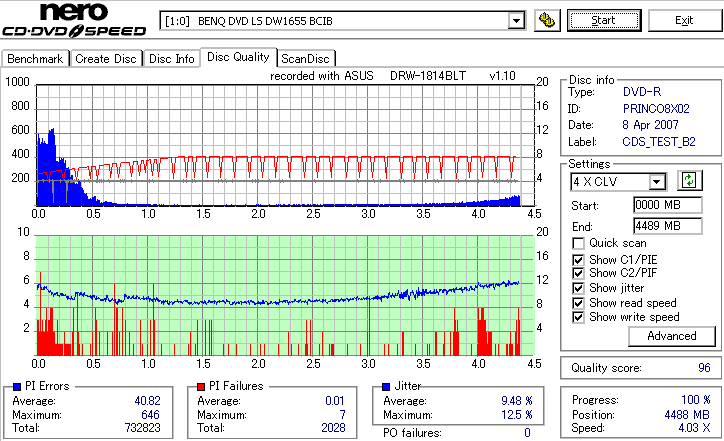Click the PI Errors average 40.82
Viewport: 724px width, 441px height.
147,401
